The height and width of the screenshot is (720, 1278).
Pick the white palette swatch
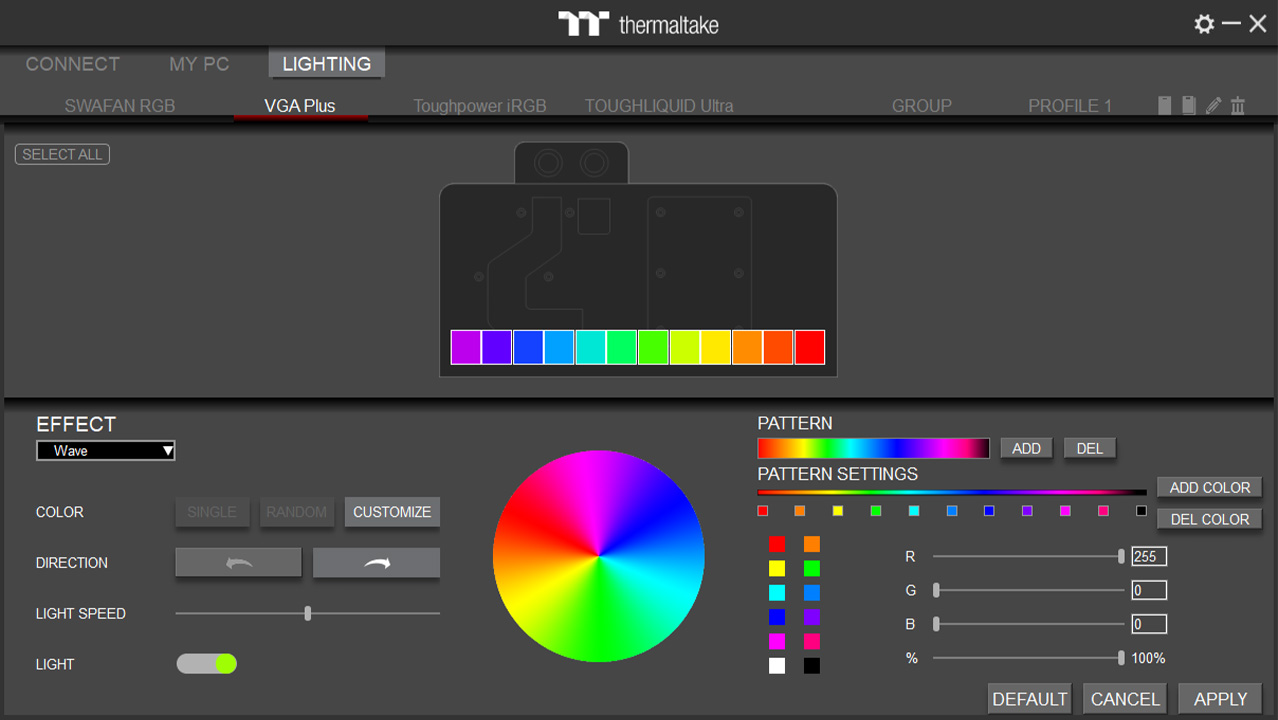(x=777, y=665)
